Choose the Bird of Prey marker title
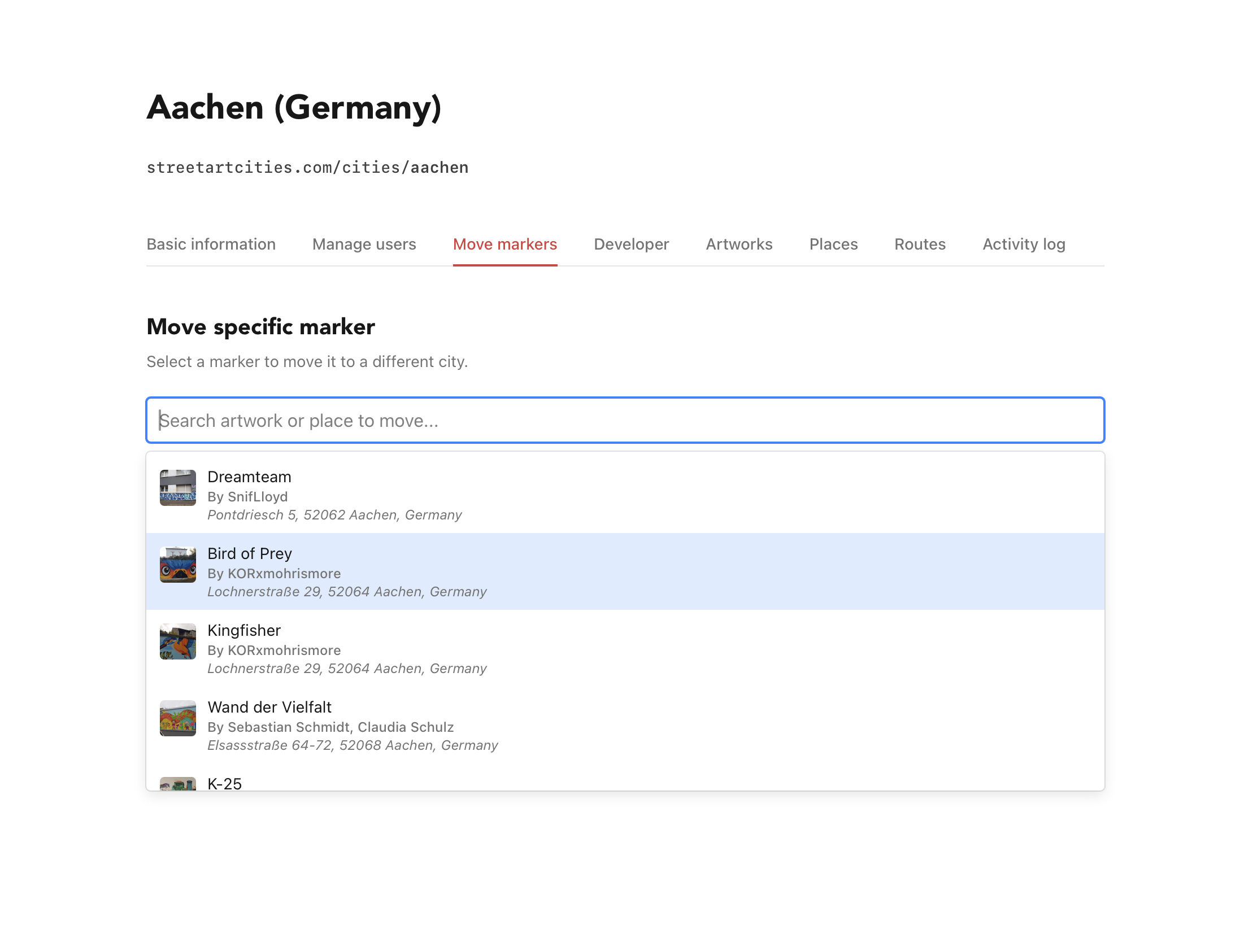The height and width of the screenshot is (952, 1253). [x=250, y=553]
